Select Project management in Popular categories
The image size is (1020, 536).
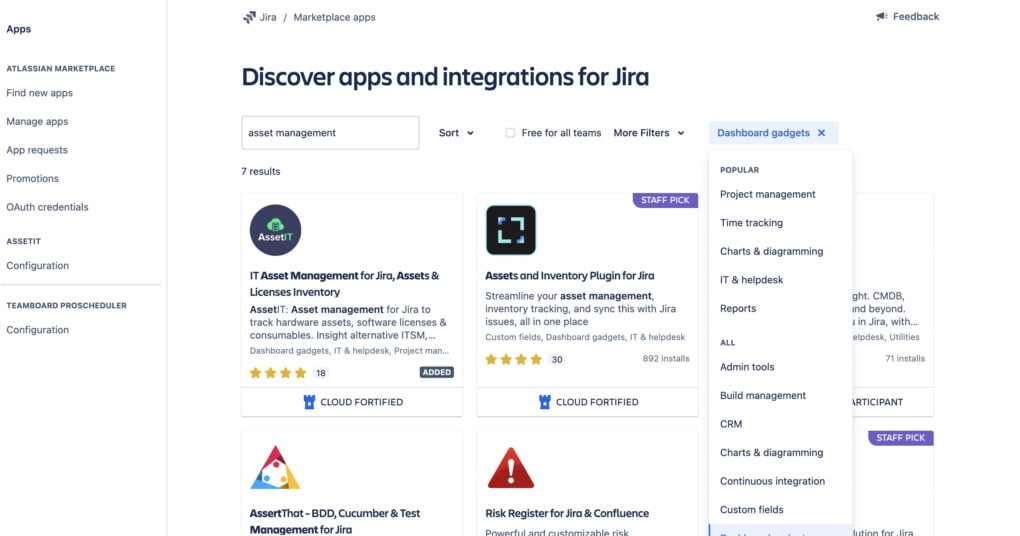(768, 194)
